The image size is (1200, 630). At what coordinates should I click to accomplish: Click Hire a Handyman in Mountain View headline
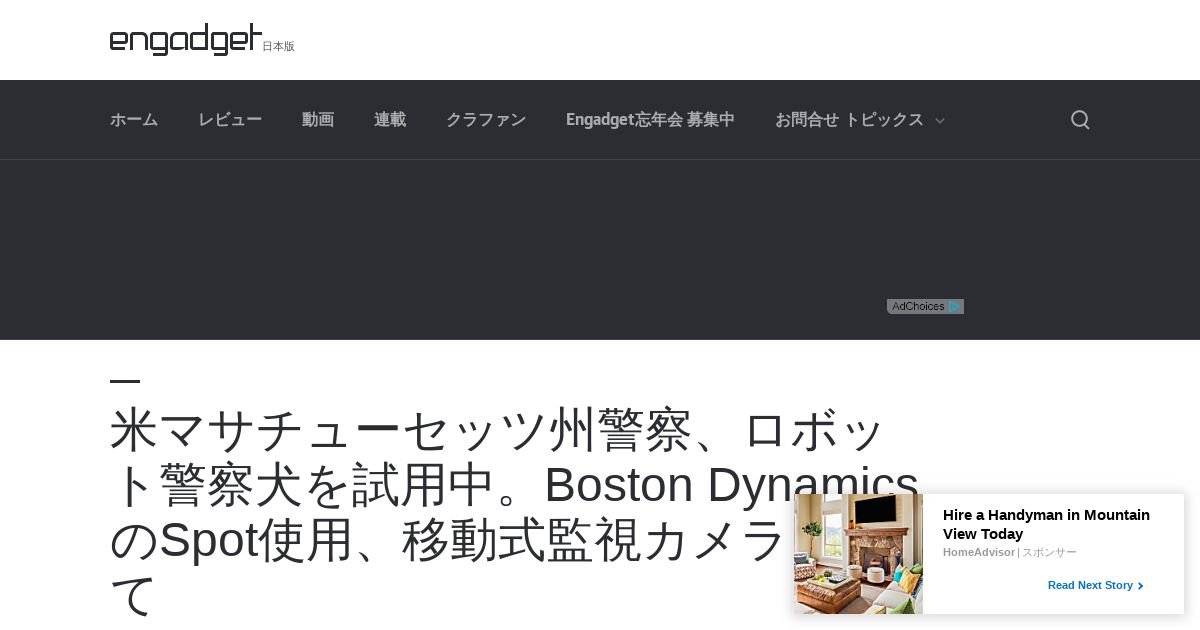tap(1046, 524)
